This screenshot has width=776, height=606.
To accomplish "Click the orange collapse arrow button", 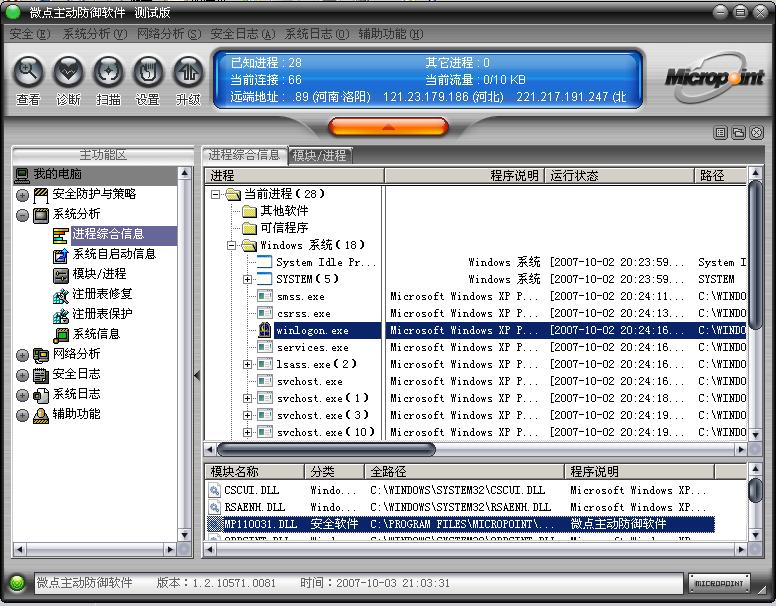I will (x=388, y=127).
